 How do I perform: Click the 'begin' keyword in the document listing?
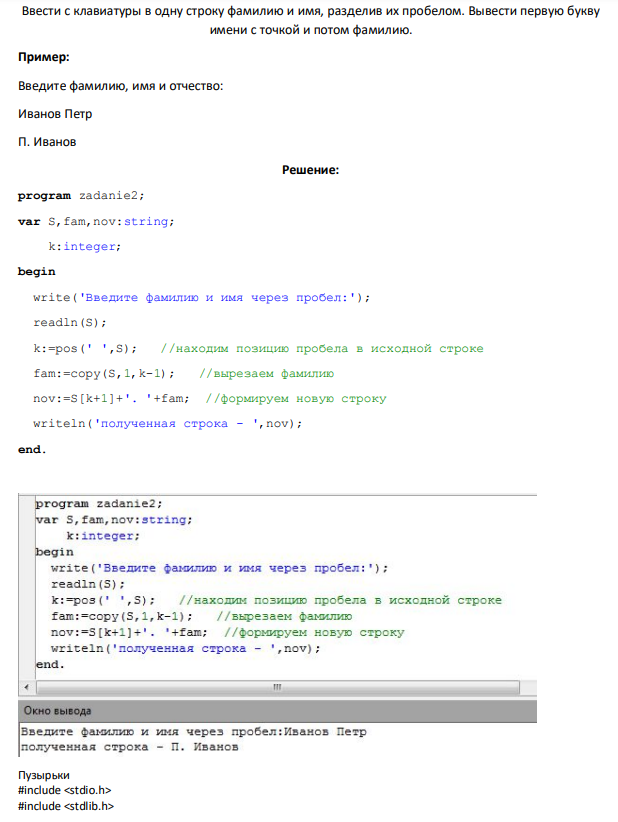coord(37,272)
